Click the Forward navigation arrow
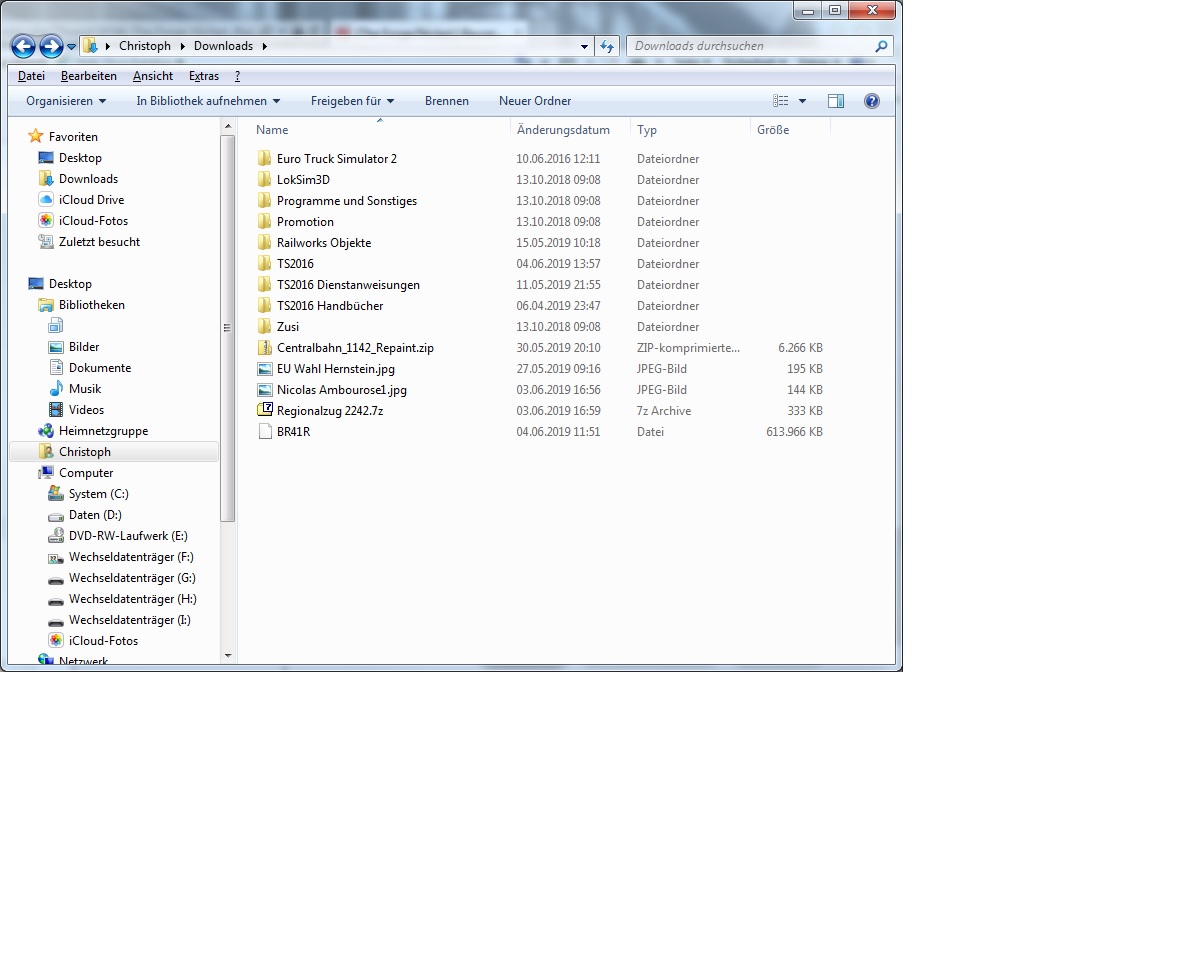Screen dimensions: 1177x973 (51, 47)
